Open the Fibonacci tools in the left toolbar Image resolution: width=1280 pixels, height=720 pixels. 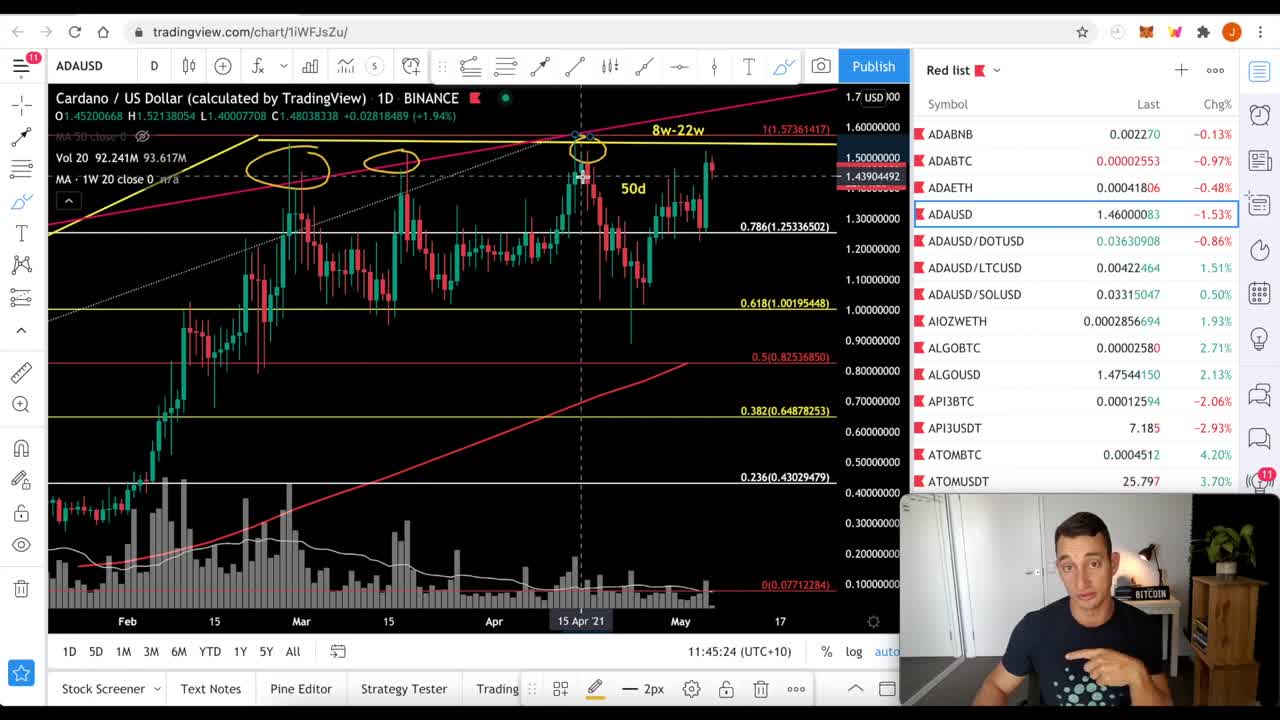click(21, 169)
